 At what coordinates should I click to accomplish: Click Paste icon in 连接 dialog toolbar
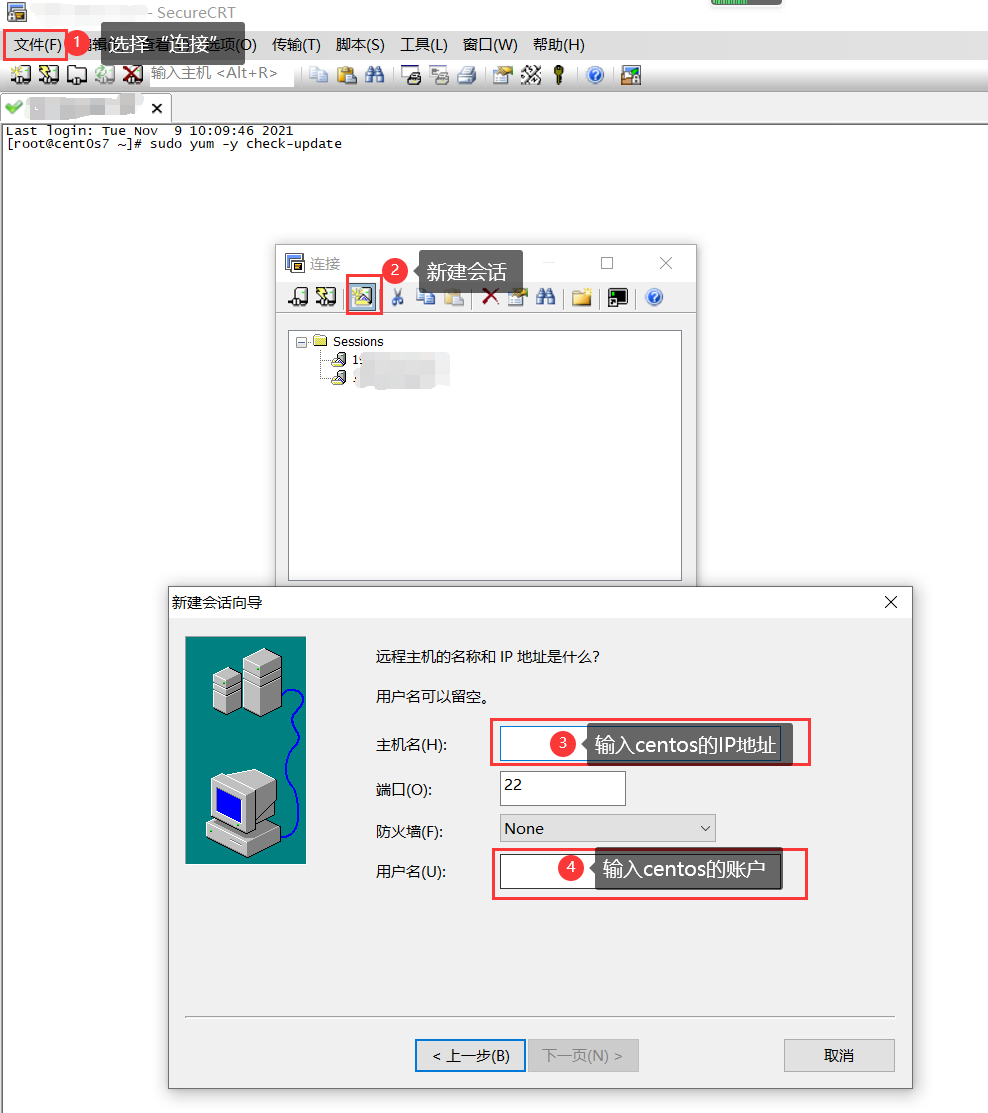click(x=454, y=297)
